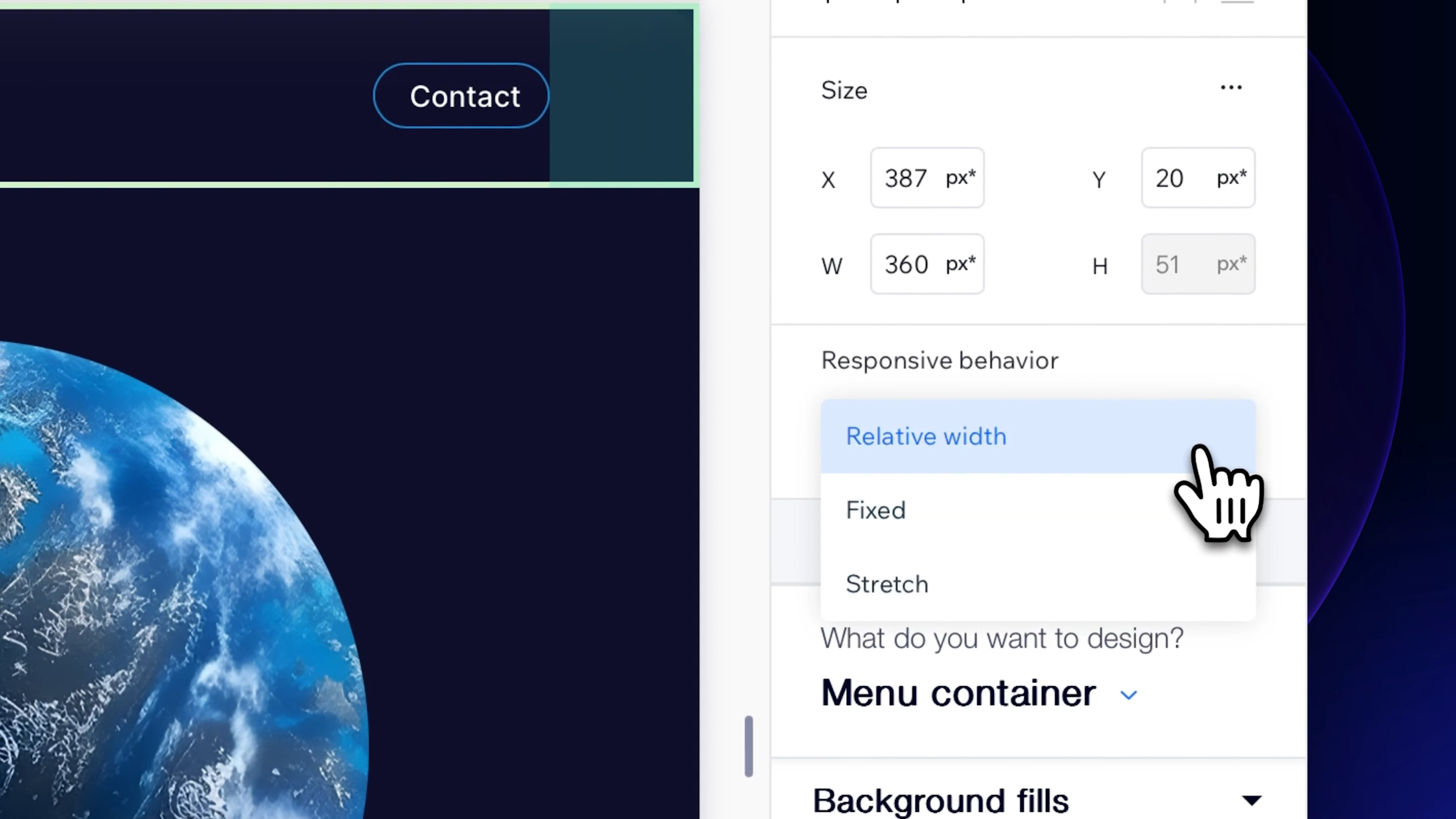Open the Menu container dropdown chevron
This screenshot has height=819, width=1456.
tap(1128, 695)
